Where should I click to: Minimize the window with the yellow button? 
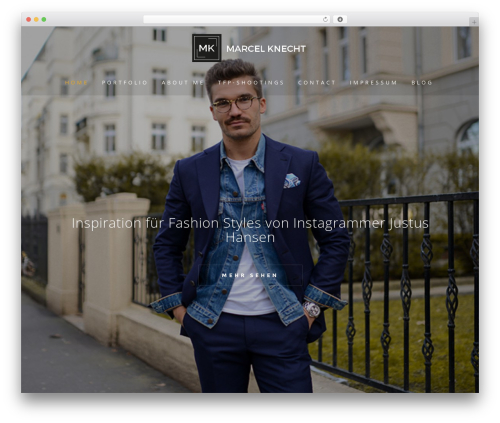coord(36,20)
